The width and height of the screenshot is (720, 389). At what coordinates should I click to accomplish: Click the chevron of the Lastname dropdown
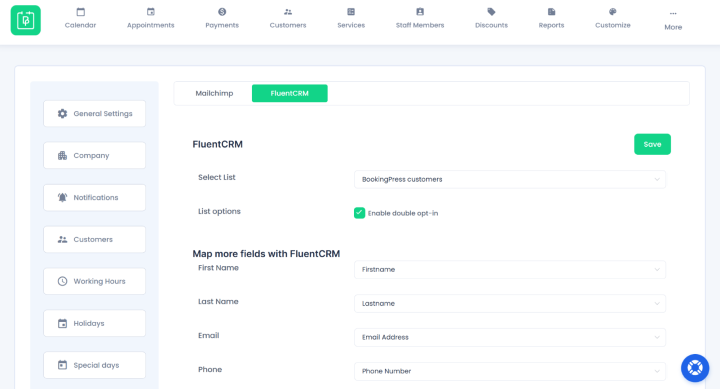[657, 304]
